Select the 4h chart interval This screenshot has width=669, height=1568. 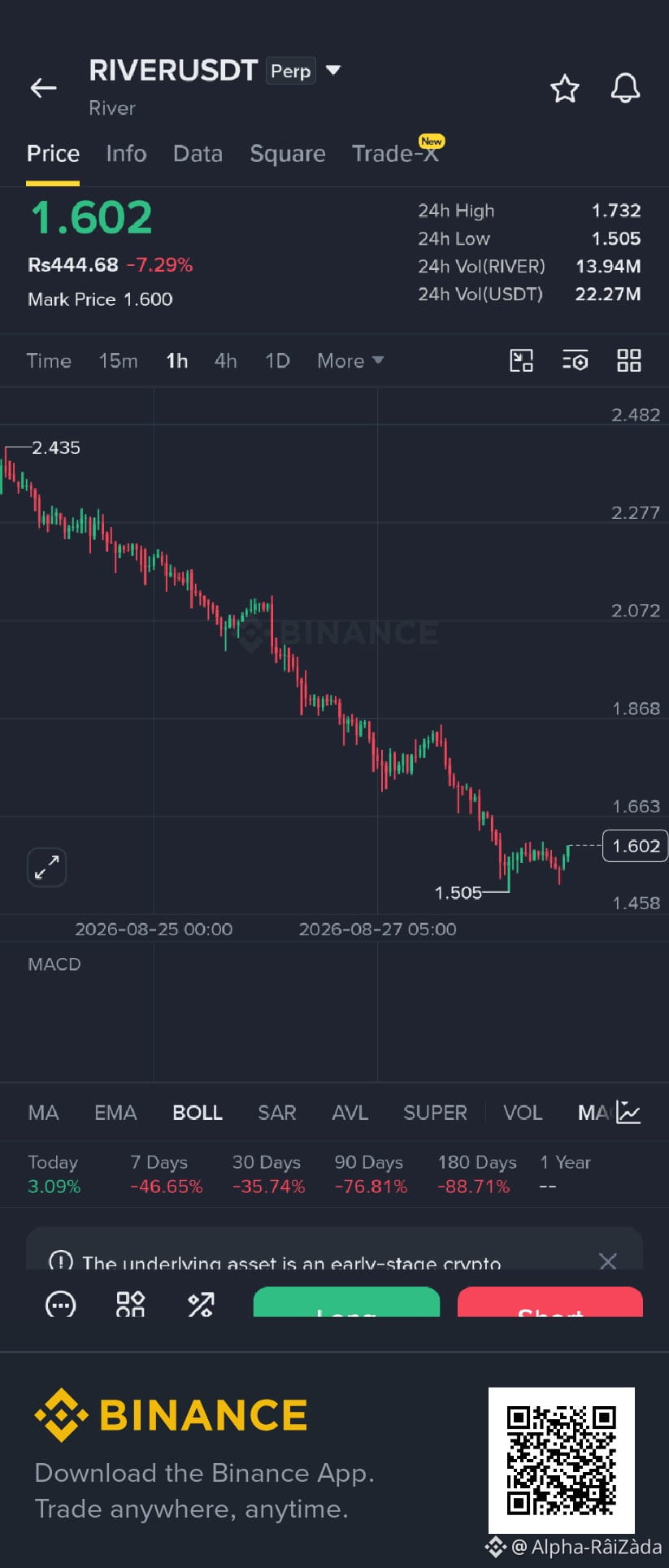tap(225, 360)
